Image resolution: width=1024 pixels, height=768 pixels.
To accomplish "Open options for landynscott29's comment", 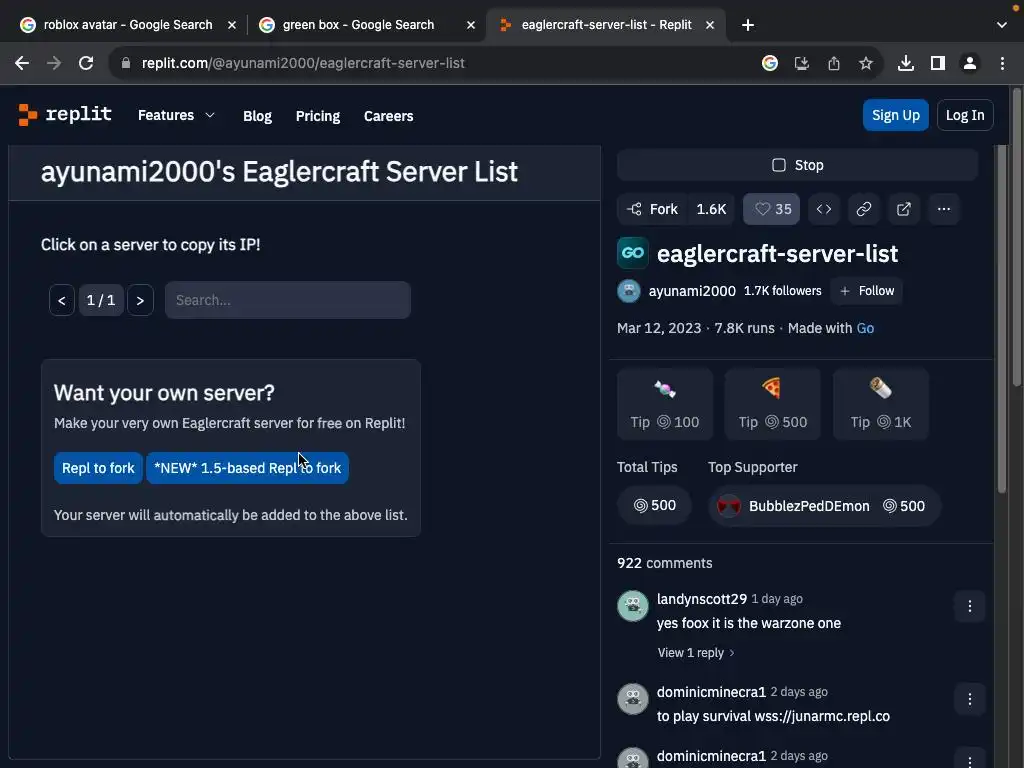I will (x=969, y=607).
